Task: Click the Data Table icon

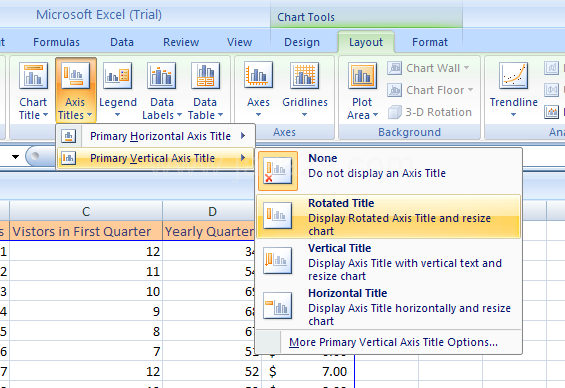Action: click(205, 75)
